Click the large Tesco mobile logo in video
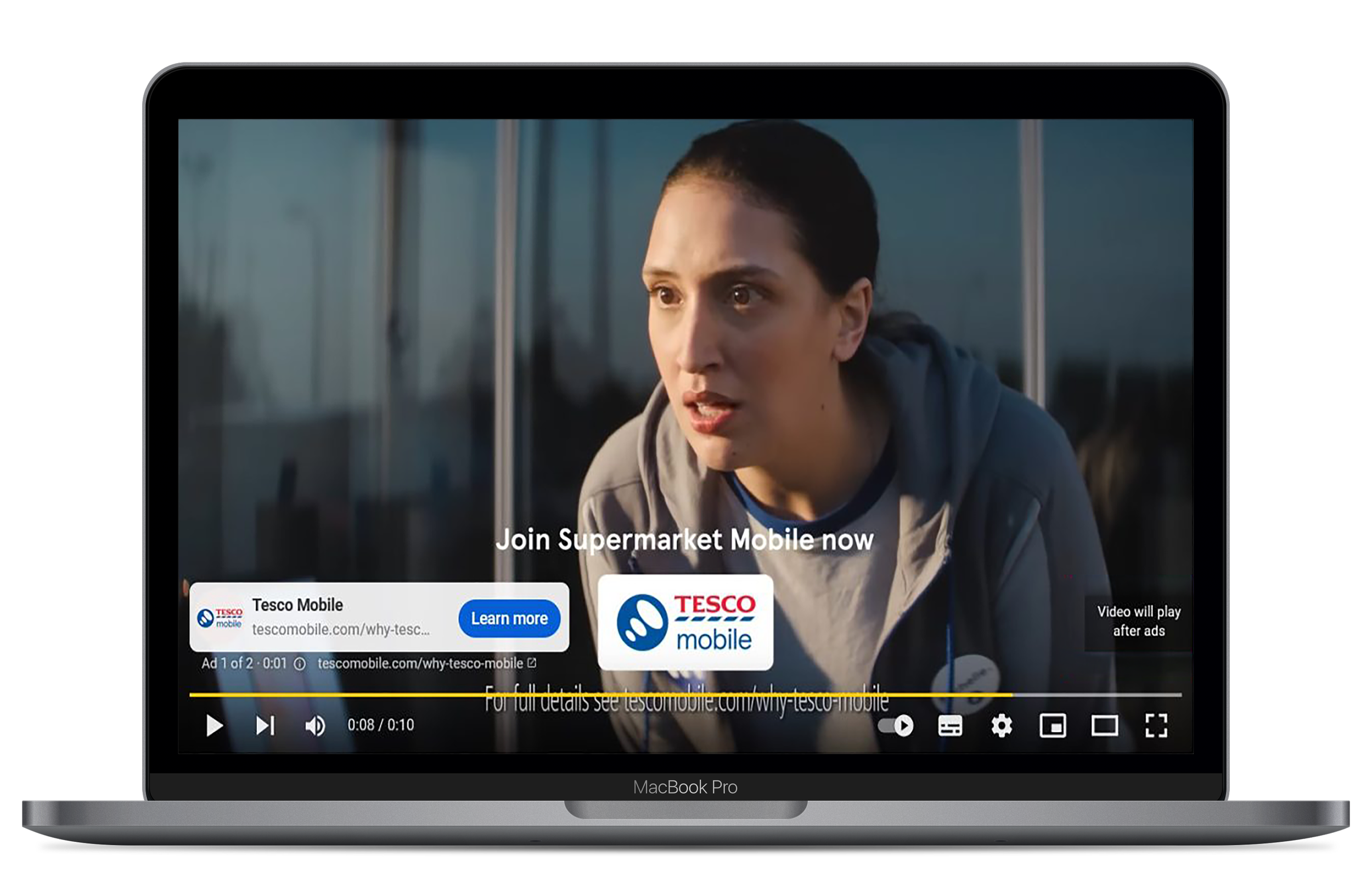Image resolution: width=1372 pixels, height=873 pixels. [685, 622]
